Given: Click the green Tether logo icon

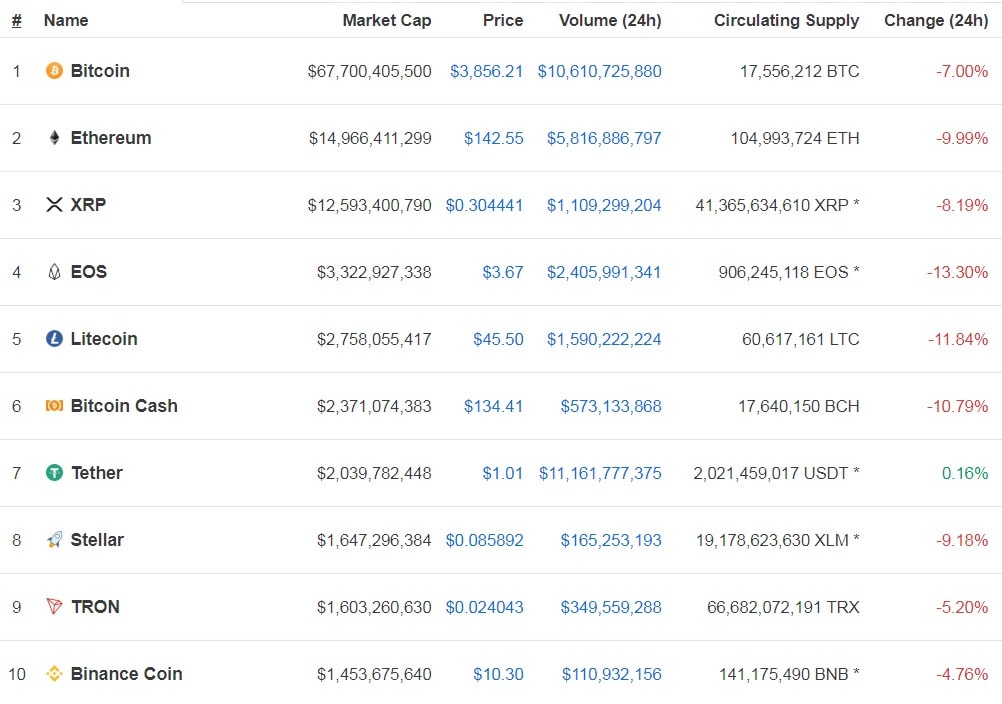Looking at the screenshot, I should [54, 473].
